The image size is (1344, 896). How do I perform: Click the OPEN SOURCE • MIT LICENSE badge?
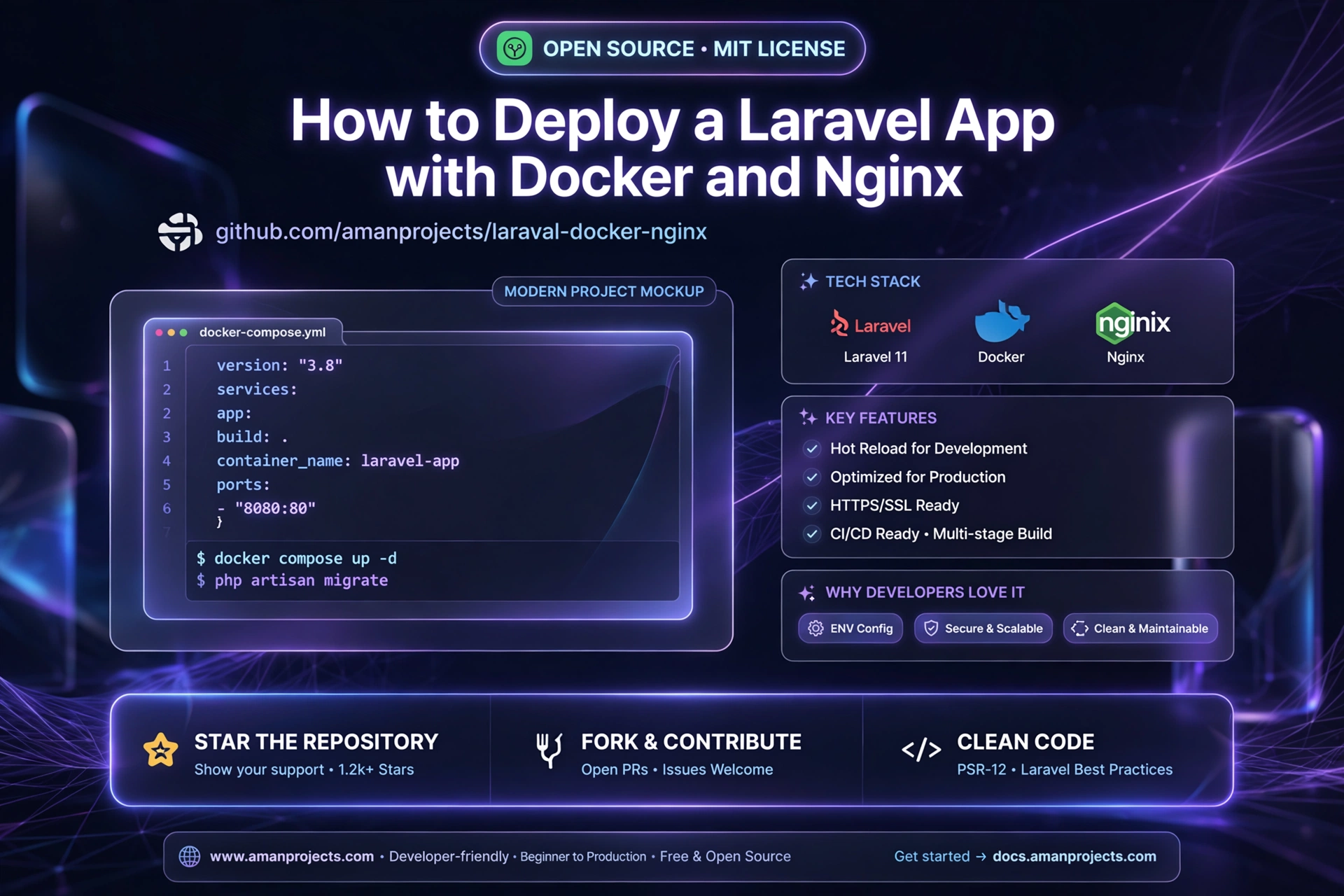(x=672, y=48)
